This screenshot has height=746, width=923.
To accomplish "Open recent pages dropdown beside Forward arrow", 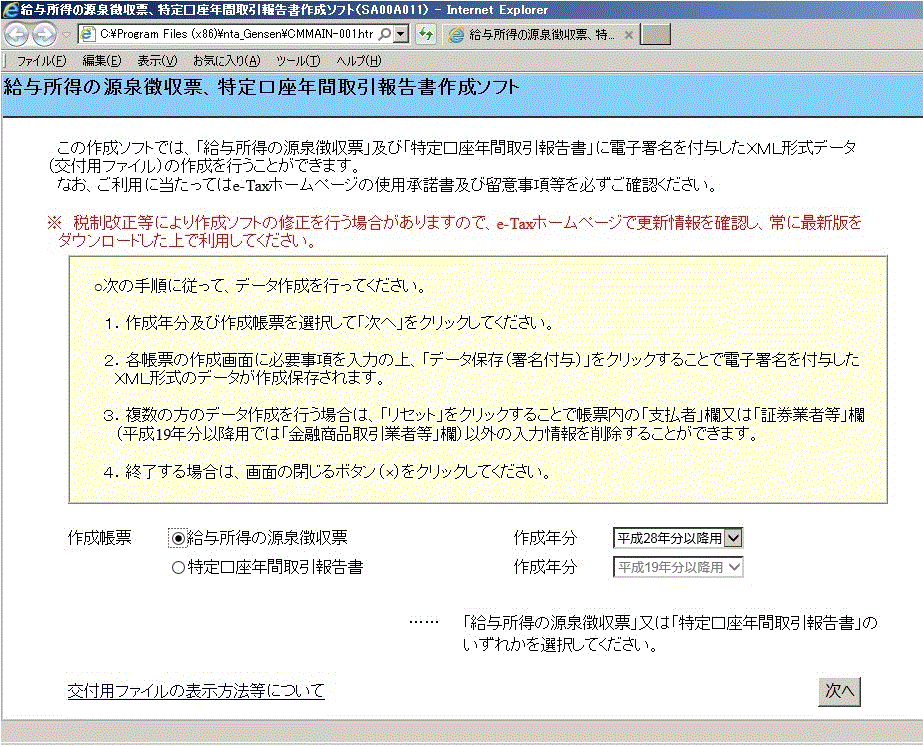I will [x=66, y=35].
